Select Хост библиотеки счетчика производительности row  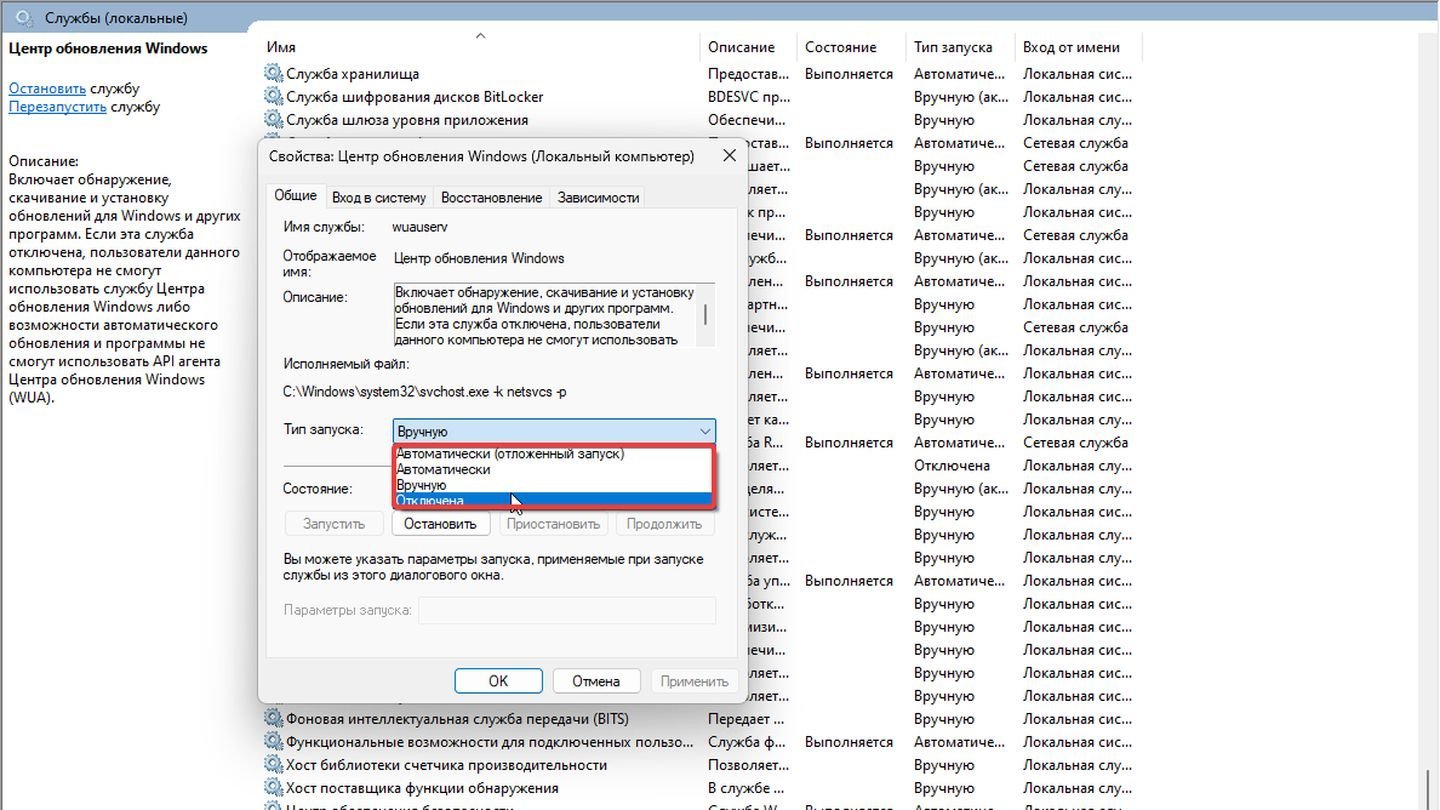pyautogui.click(x=446, y=764)
